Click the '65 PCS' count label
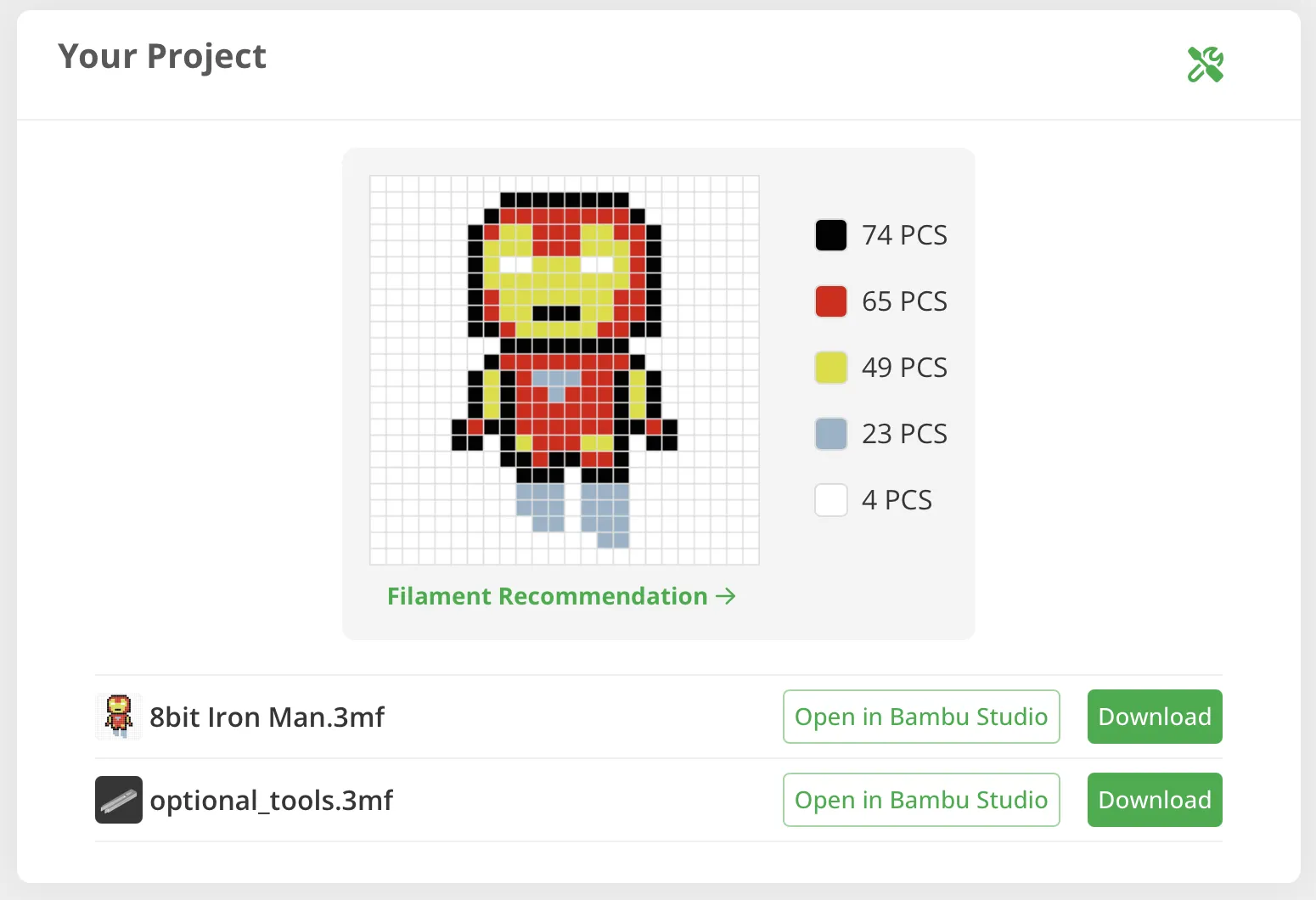 904,301
